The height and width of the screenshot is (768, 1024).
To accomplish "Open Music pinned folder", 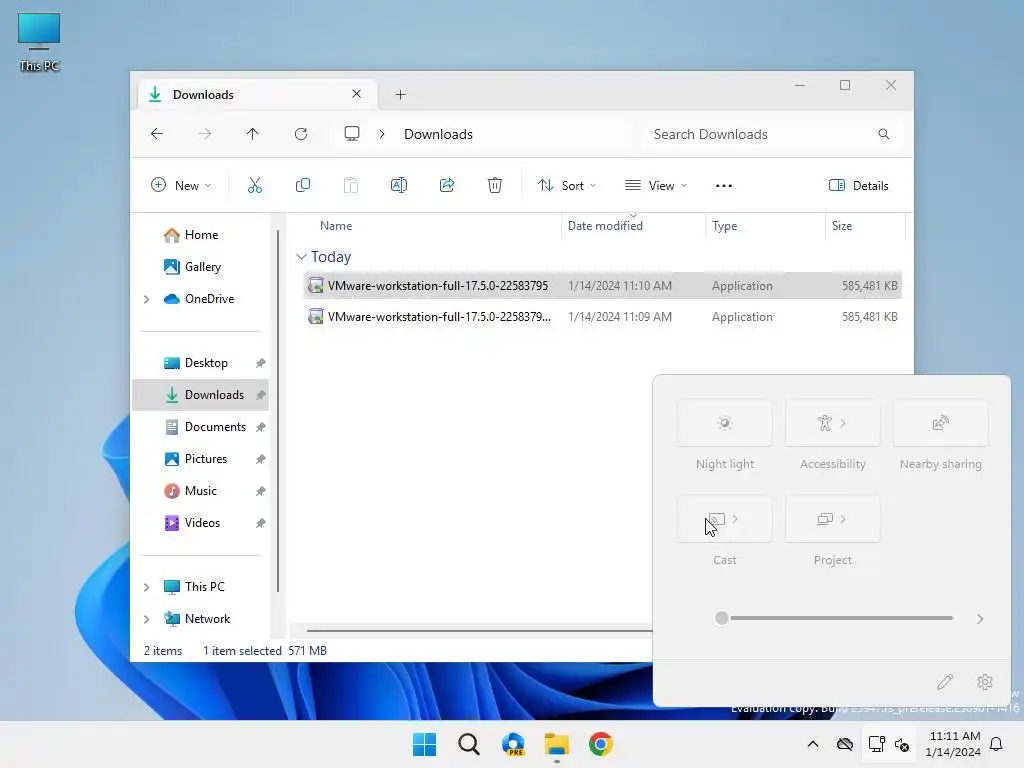I will pos(202,491).
